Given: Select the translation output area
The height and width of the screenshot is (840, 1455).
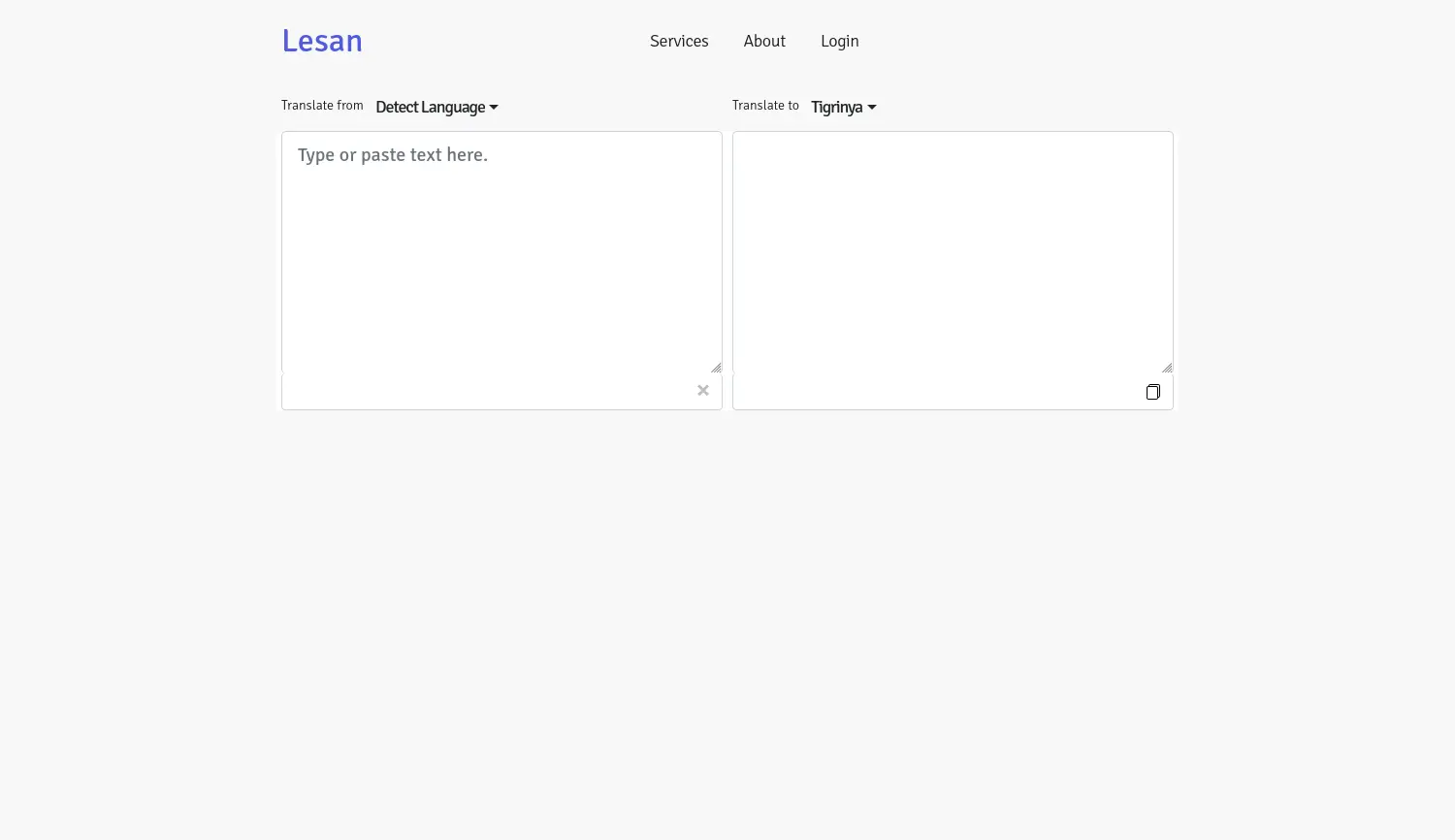Looking at the screenshot, I should (x=953, y=252).
